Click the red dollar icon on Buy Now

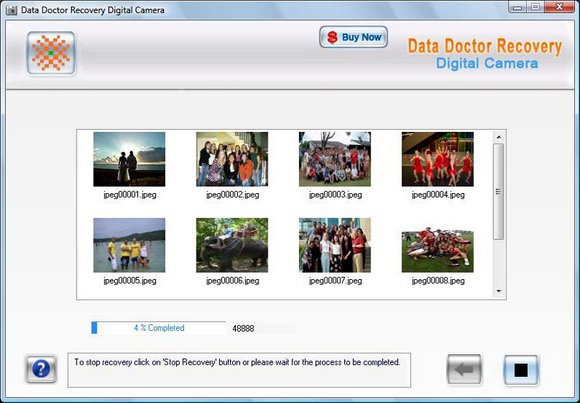tap(332, 37)
